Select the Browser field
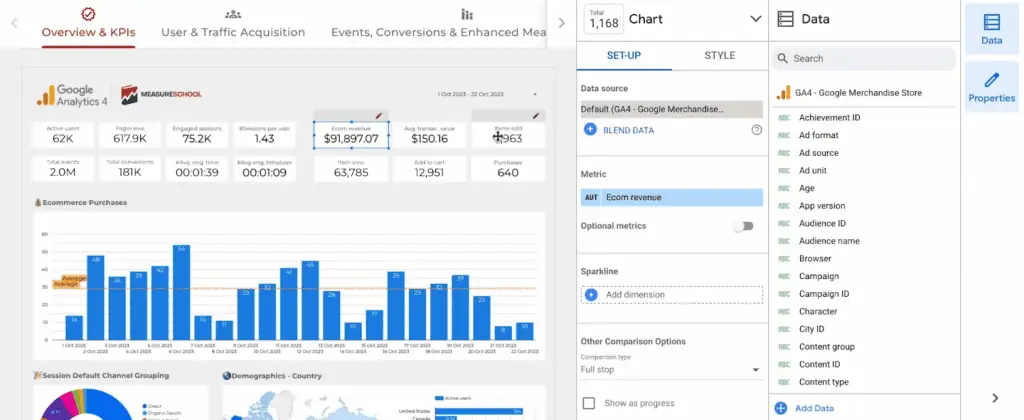 [815, 259]
